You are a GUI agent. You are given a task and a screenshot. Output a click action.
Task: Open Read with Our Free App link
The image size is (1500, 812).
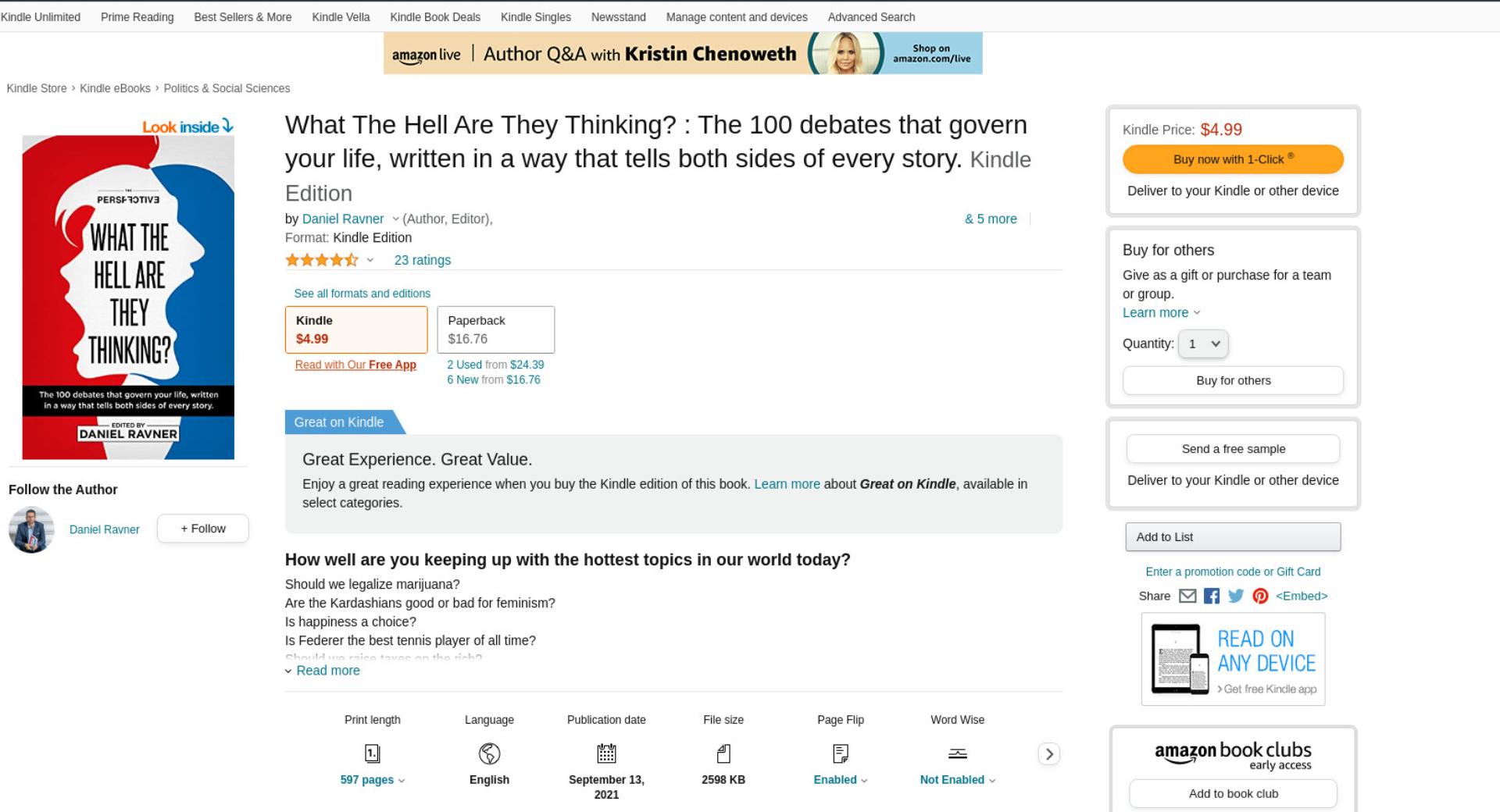(x=355, y=365)
